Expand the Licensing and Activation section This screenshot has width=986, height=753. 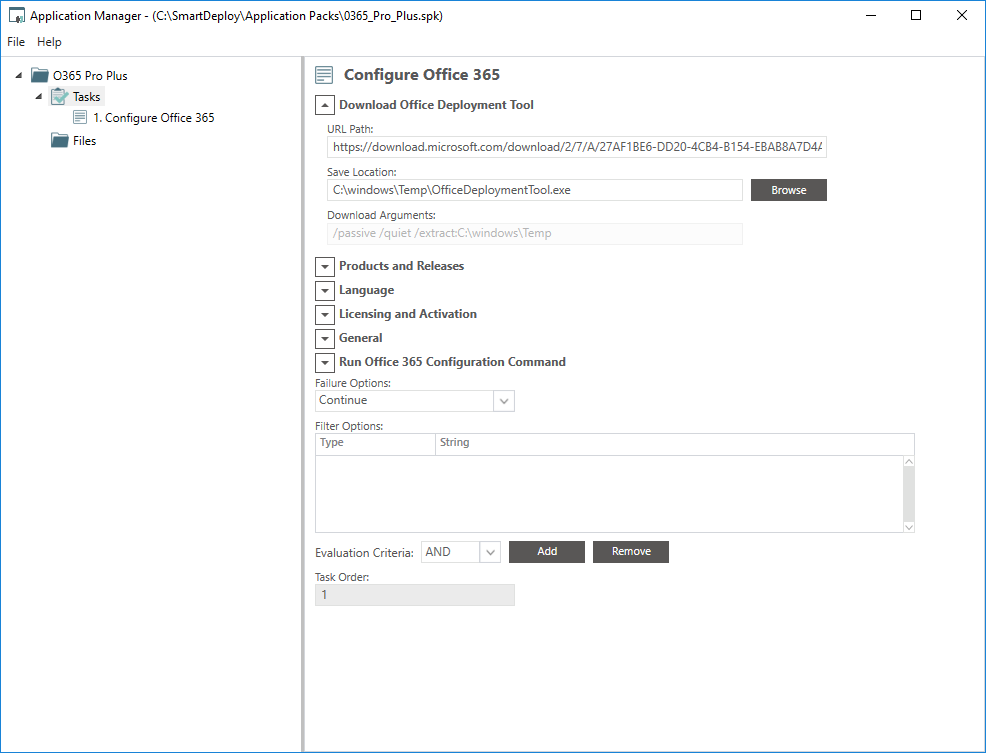pos(324,314)
